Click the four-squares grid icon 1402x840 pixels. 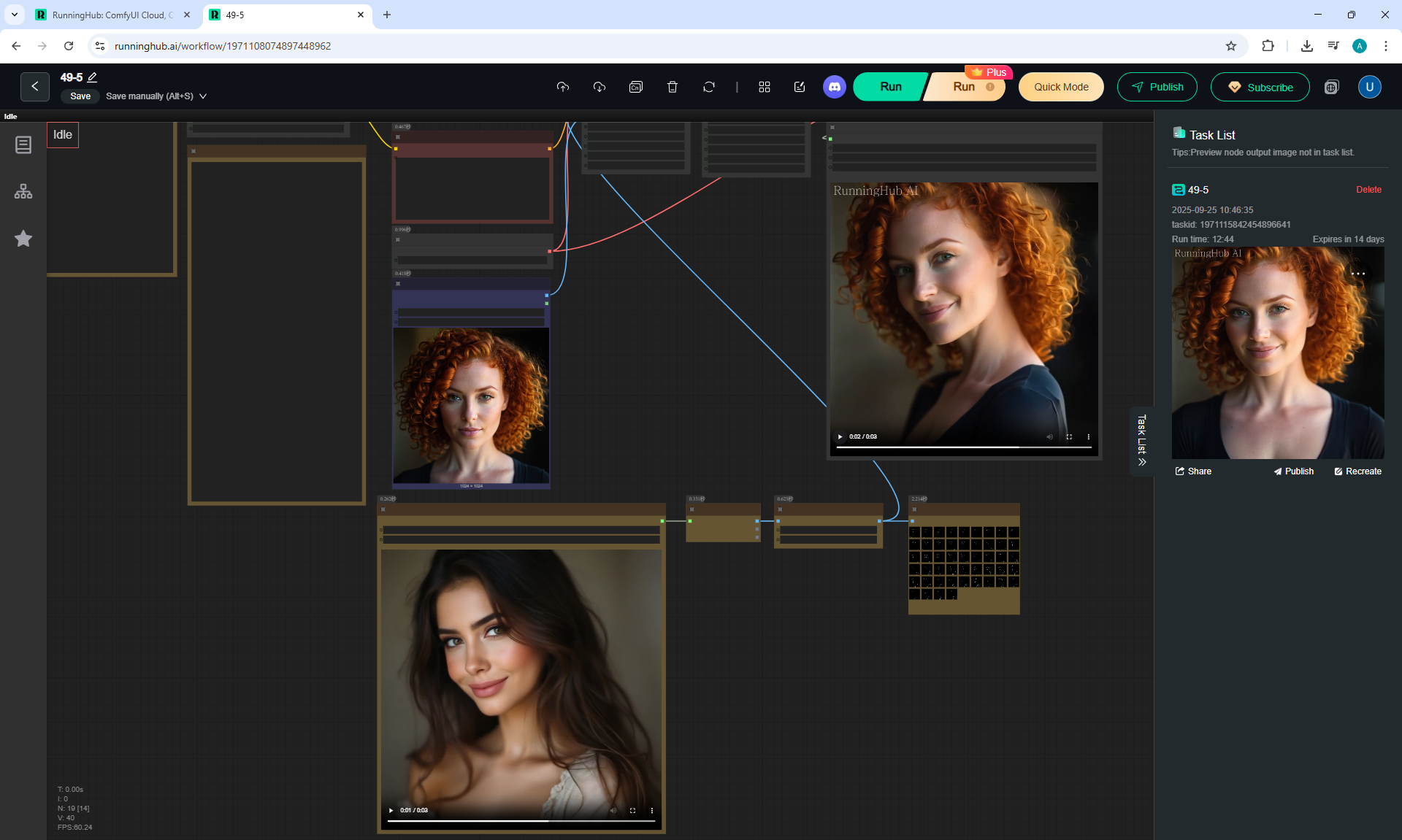pos(764,87)
